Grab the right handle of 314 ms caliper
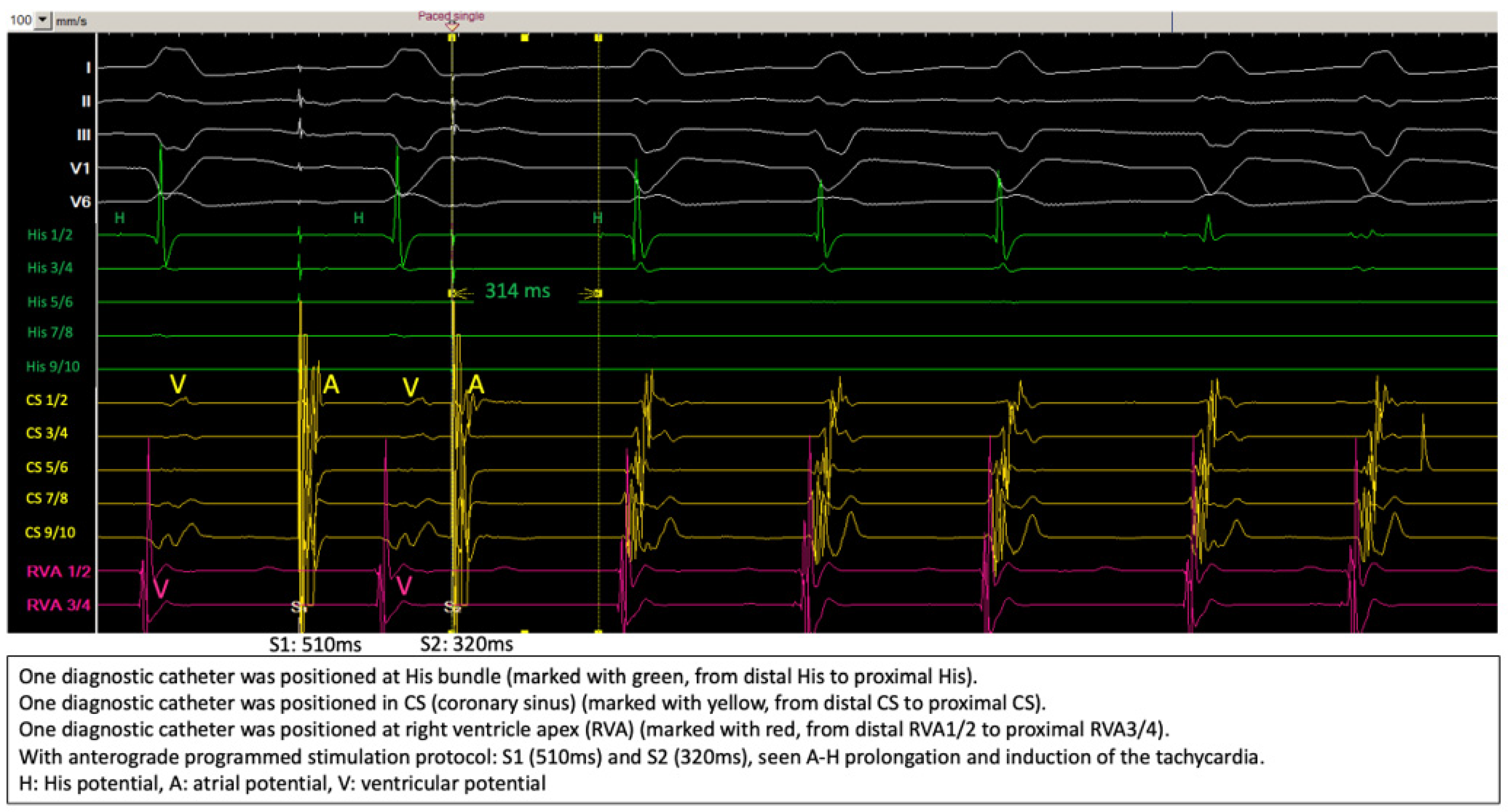The image size is (1509, 812). coord(598,293)
